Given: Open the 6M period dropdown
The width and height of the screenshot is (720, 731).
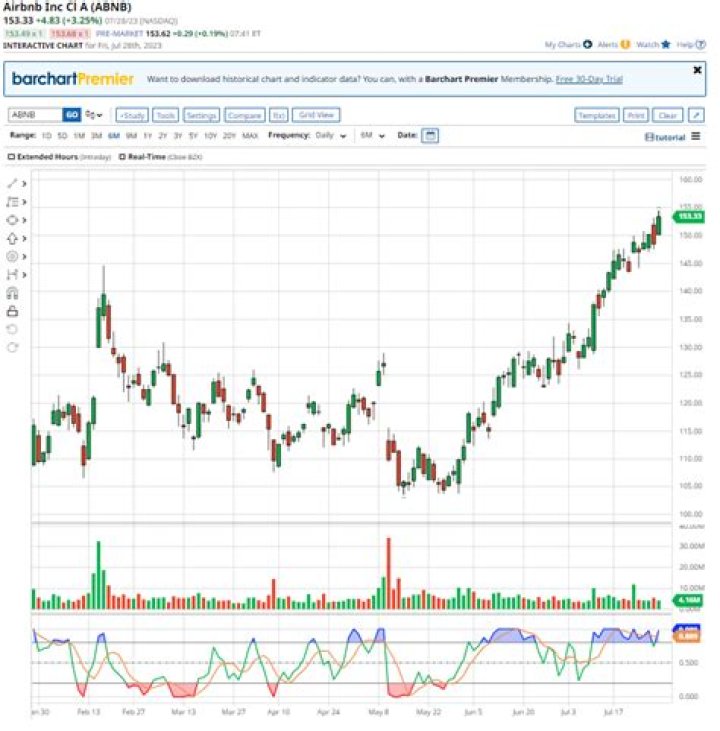Looking at the screenshot, I should click(x=372, y=136).
